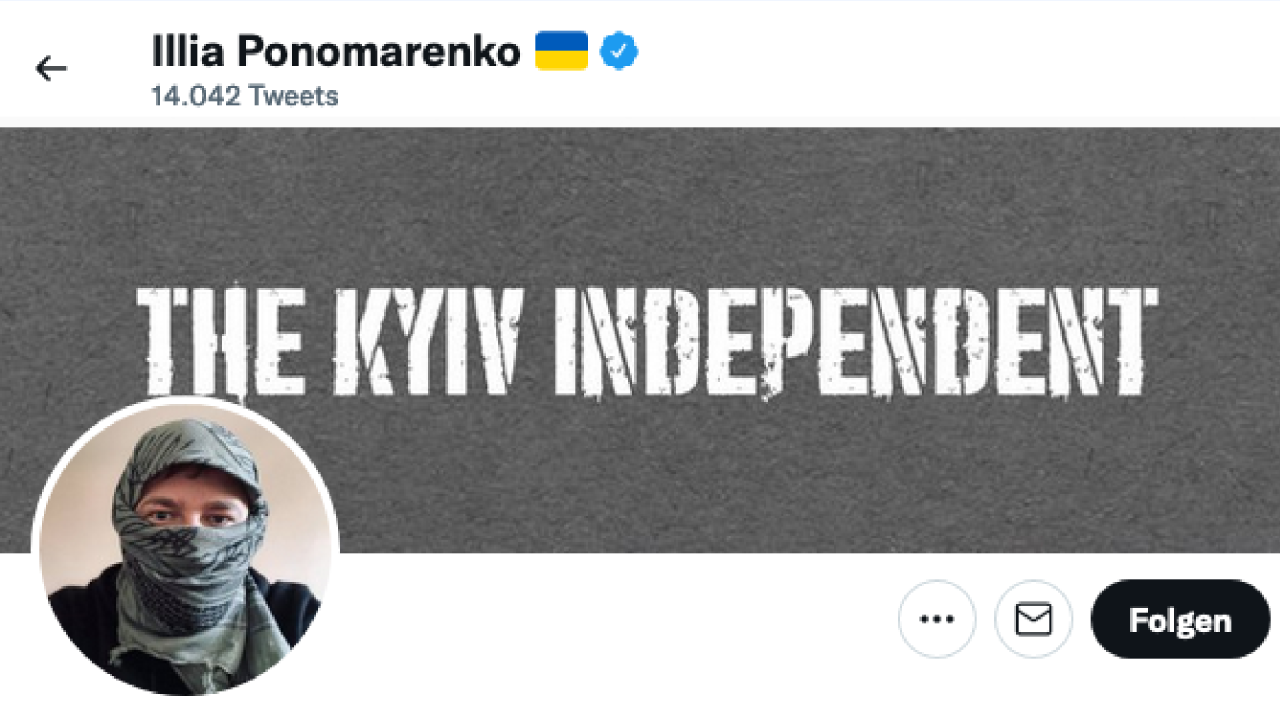This screenshot has width=1280, height=720.
Task: Click the Ukraine flag emoji
Action: pyautogui.click(x=561, y=51)
